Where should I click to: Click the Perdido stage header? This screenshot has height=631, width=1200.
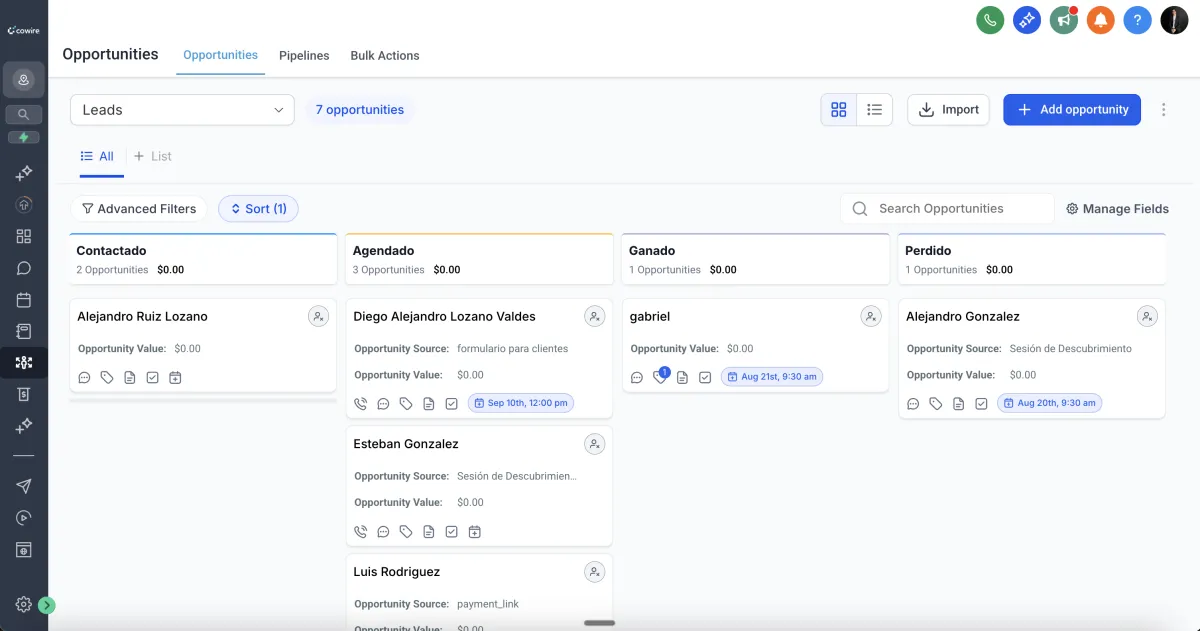(x=1032, y=259)
